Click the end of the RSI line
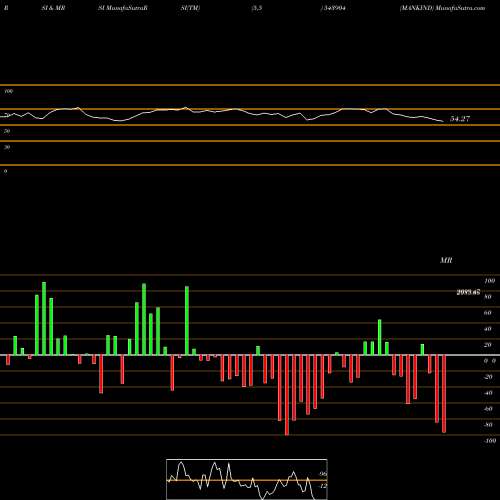Image resolution: width=500 pixels, height=500 pixels. pyautogui.click(x=443, y=121)
